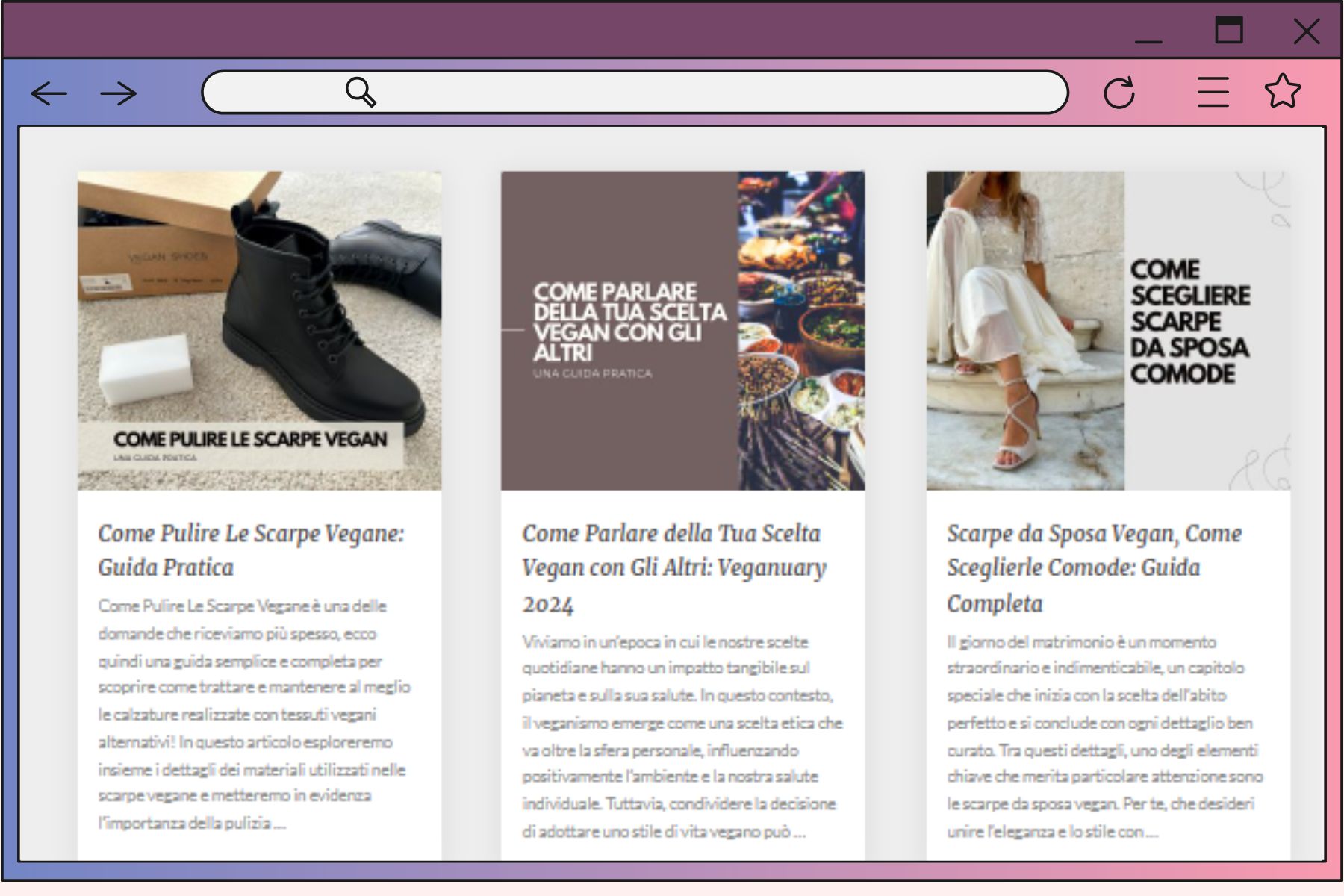The height and width of the screenshot is (896, 1344).
Task: Reload the page with the refresh icon
Action: click(x=1119, y=93)
